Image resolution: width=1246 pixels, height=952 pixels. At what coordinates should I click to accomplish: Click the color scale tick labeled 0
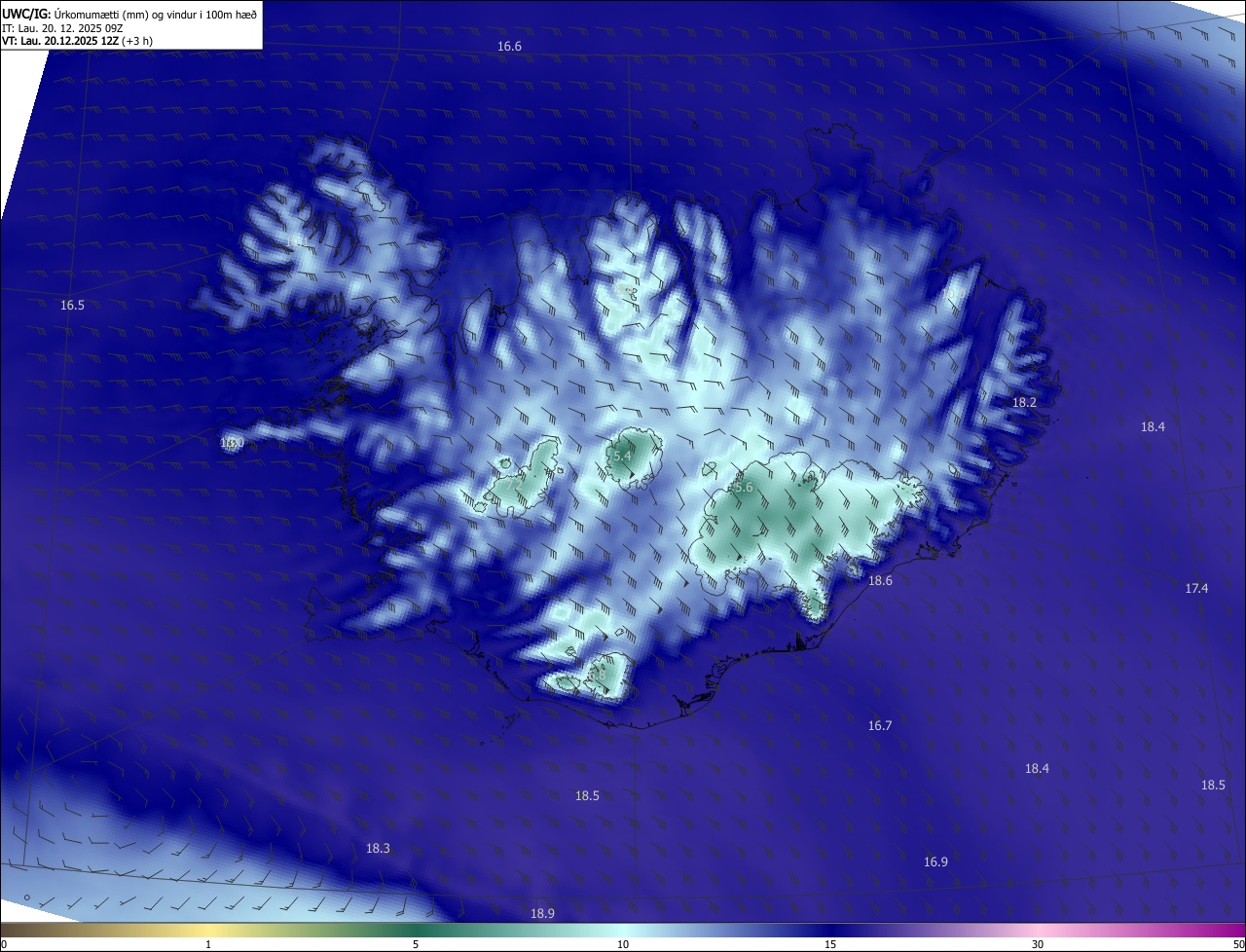(x=3, y=944)
